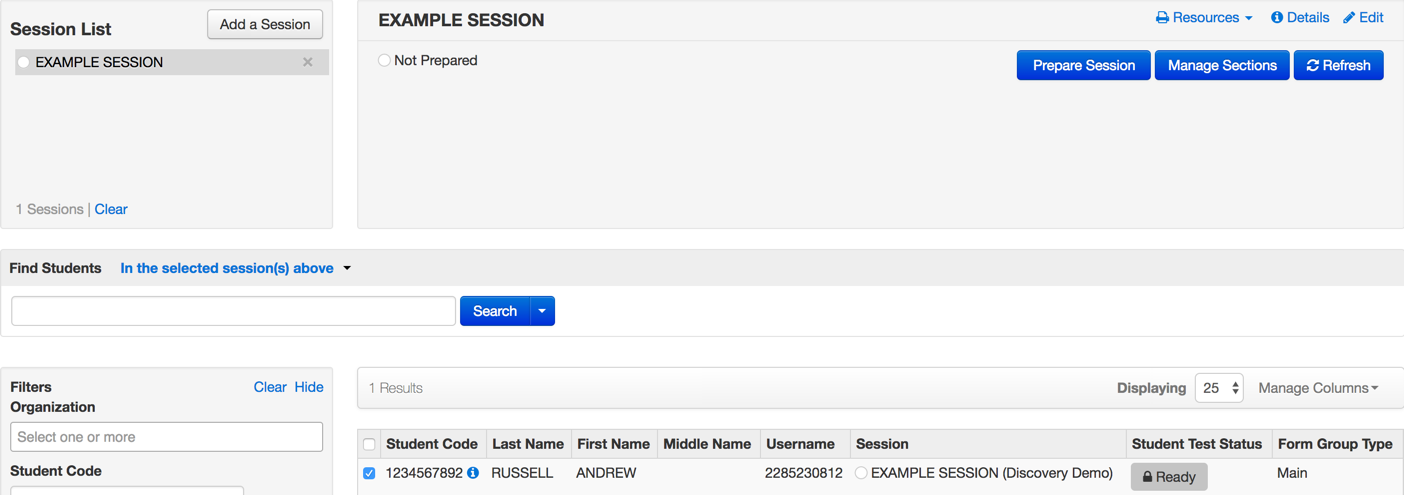Click the locked Ready status button
The image size is (1404, 495).
click(x=1168, y=477)
